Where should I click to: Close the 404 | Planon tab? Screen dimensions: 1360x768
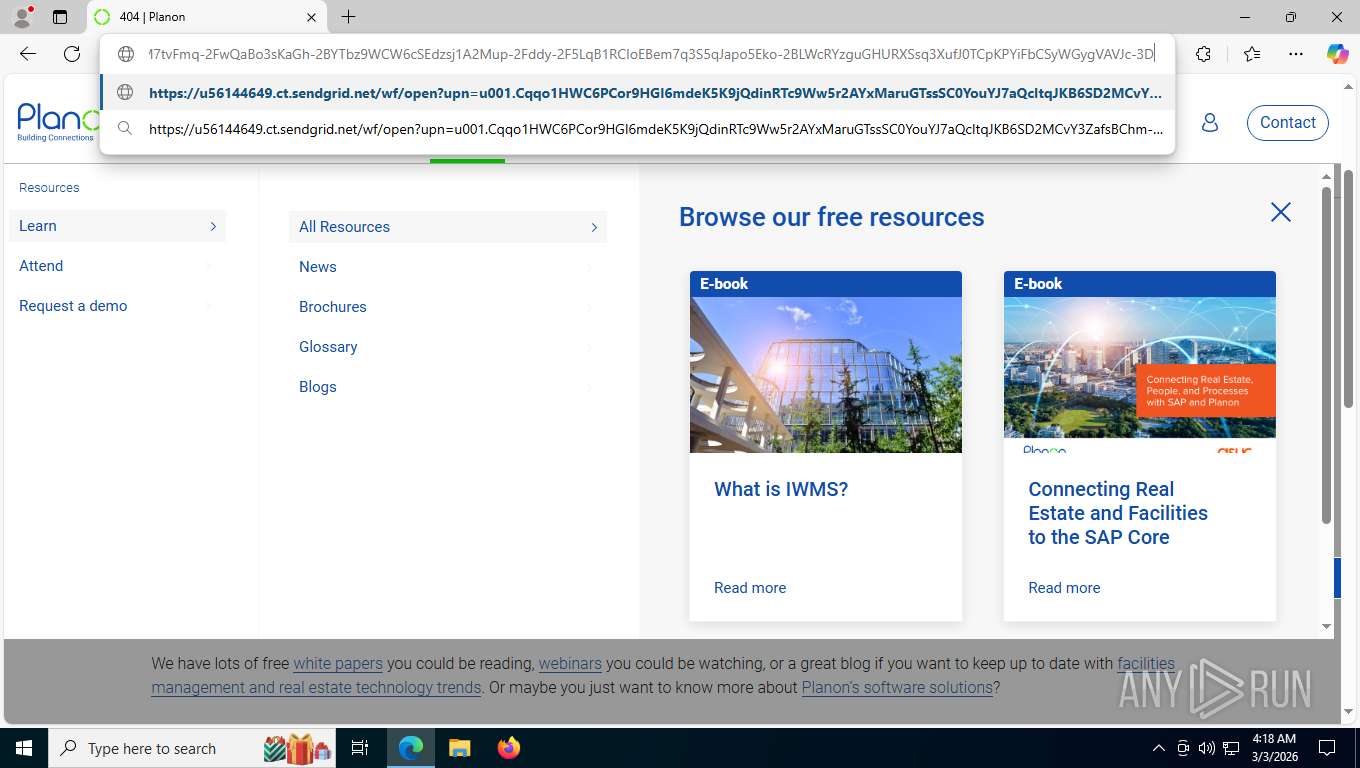(x=311, y=17)
